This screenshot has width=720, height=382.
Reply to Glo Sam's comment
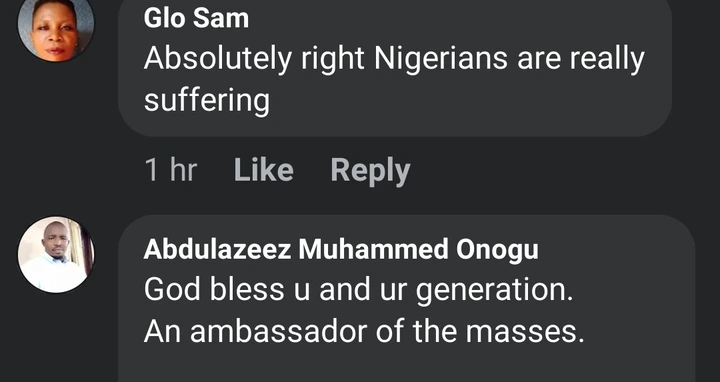[370, 171]
